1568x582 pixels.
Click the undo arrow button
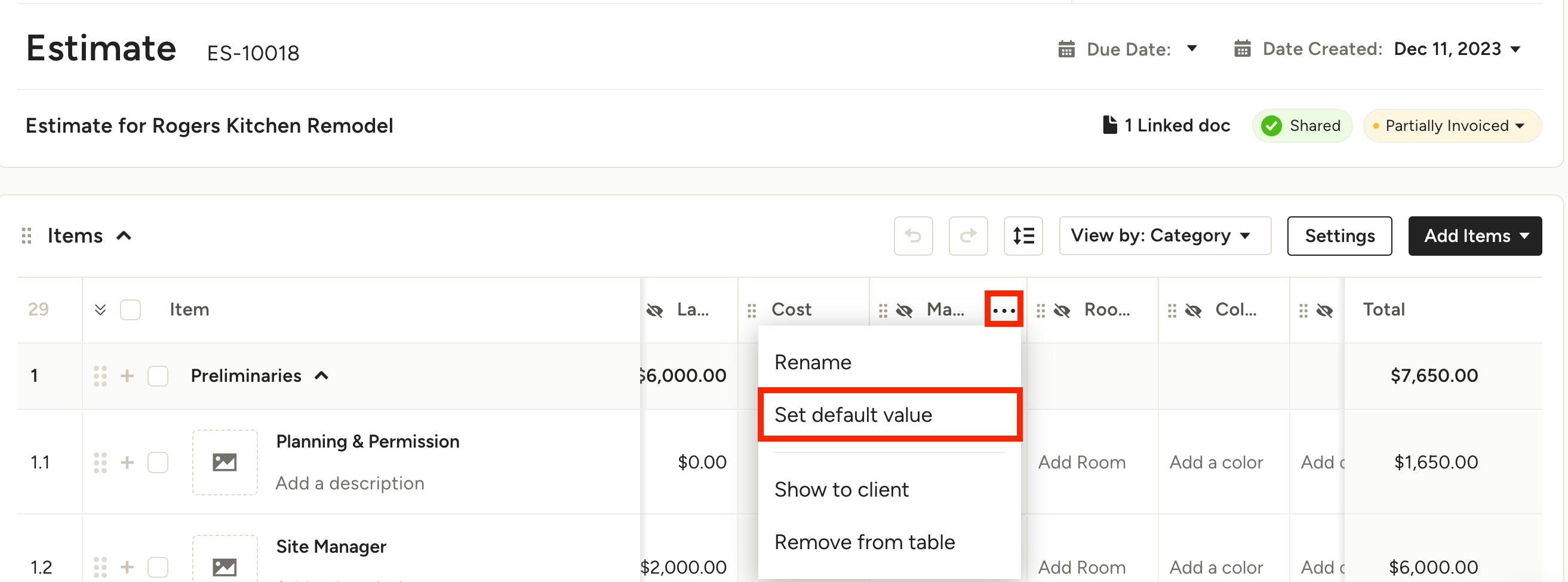[x=913, y=236]
